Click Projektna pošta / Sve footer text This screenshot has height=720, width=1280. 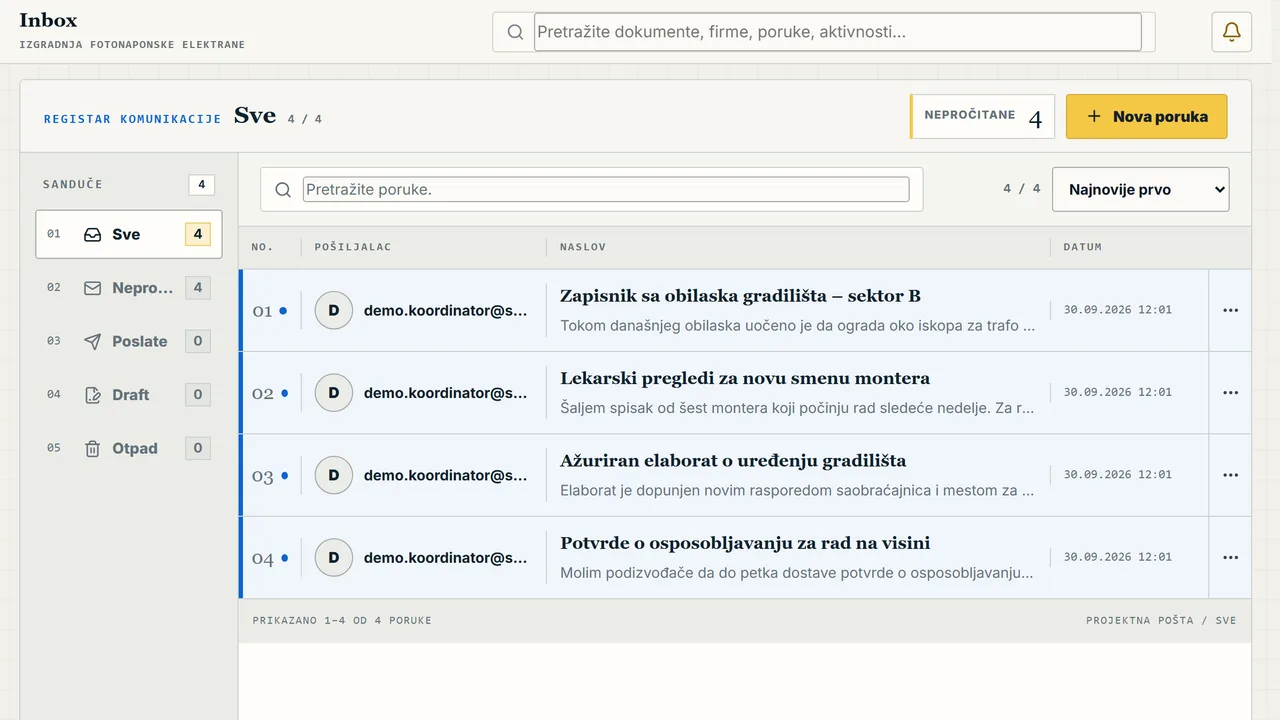click(1161, 621)
